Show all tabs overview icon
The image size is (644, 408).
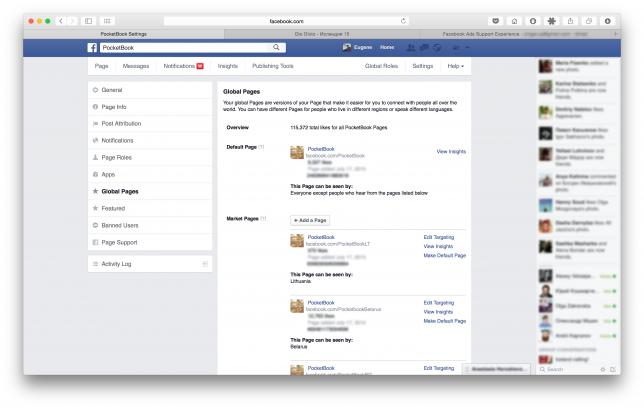point(589,21)
